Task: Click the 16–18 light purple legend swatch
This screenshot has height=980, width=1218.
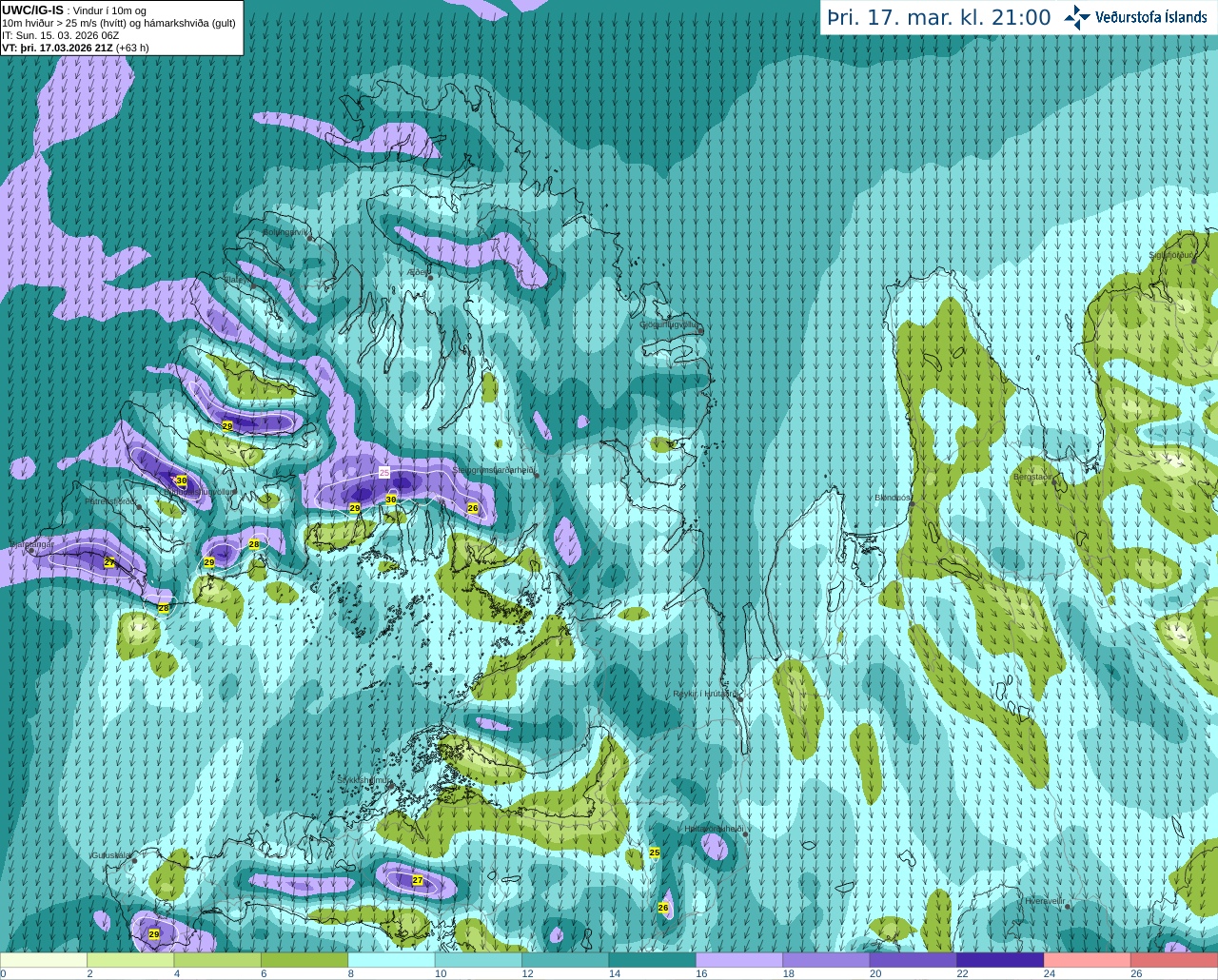Action: pos(739,960)
